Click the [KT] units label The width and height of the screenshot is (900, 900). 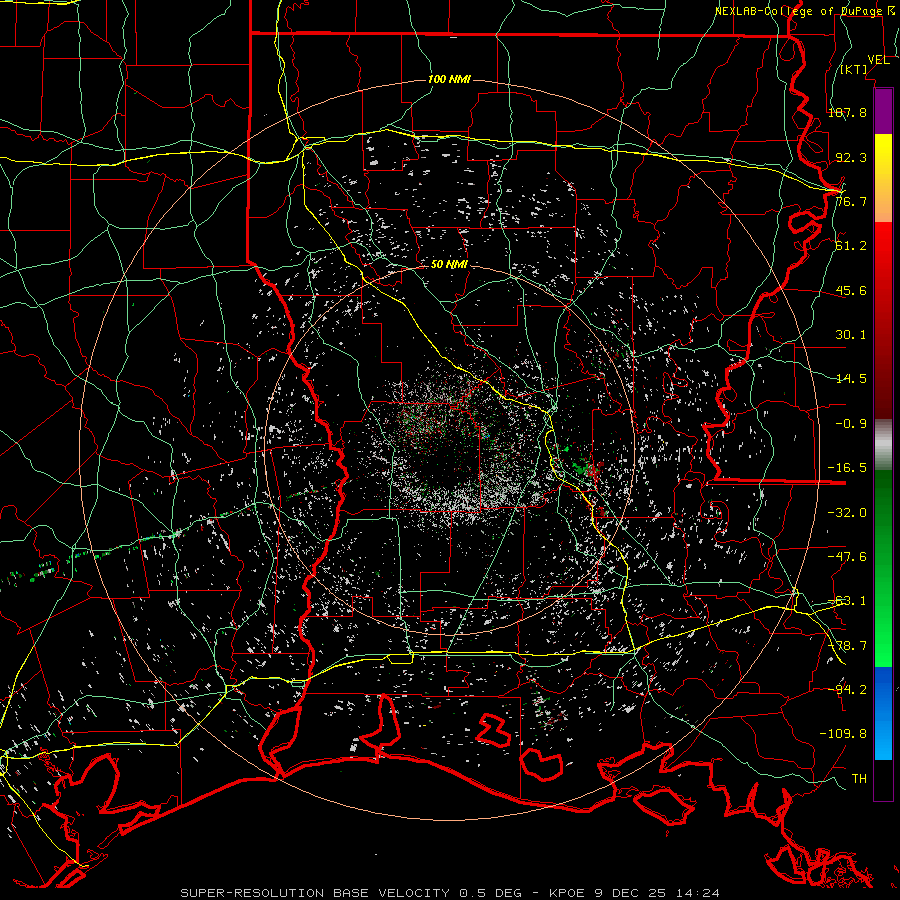pos(854,69)
